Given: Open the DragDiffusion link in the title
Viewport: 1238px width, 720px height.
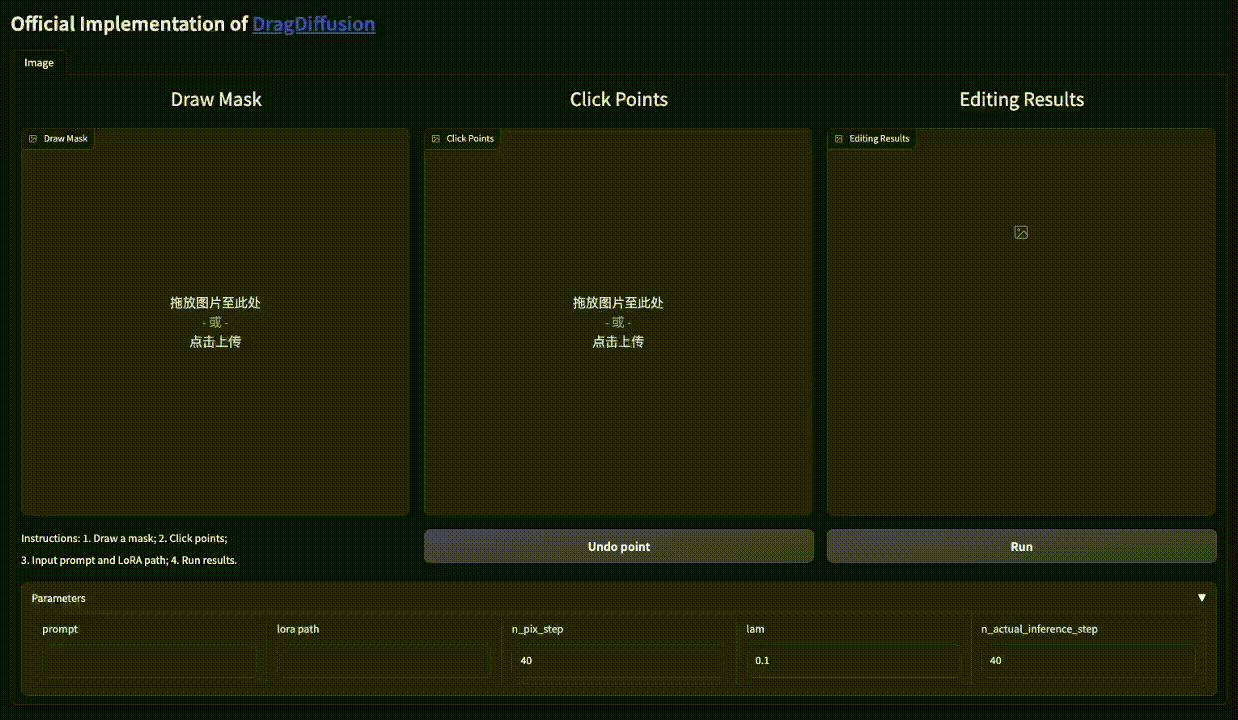Looking at the screenshot, I should pyautogui.click(x=313, y=24).
